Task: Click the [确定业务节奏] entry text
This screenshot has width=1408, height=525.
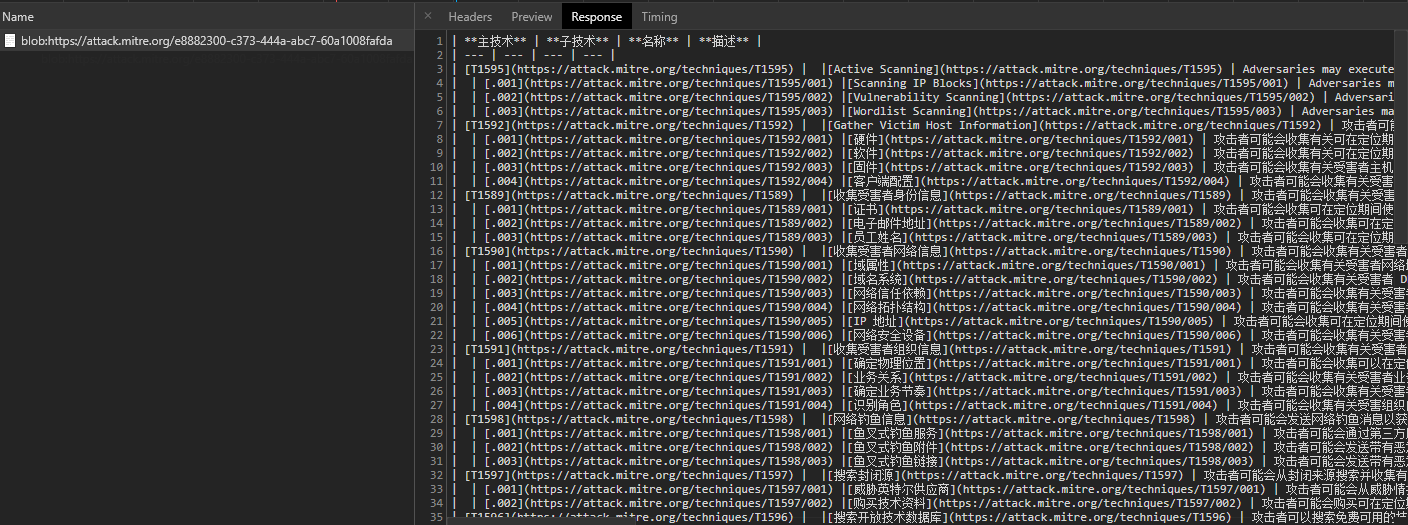Action: (x=890, y=391)
